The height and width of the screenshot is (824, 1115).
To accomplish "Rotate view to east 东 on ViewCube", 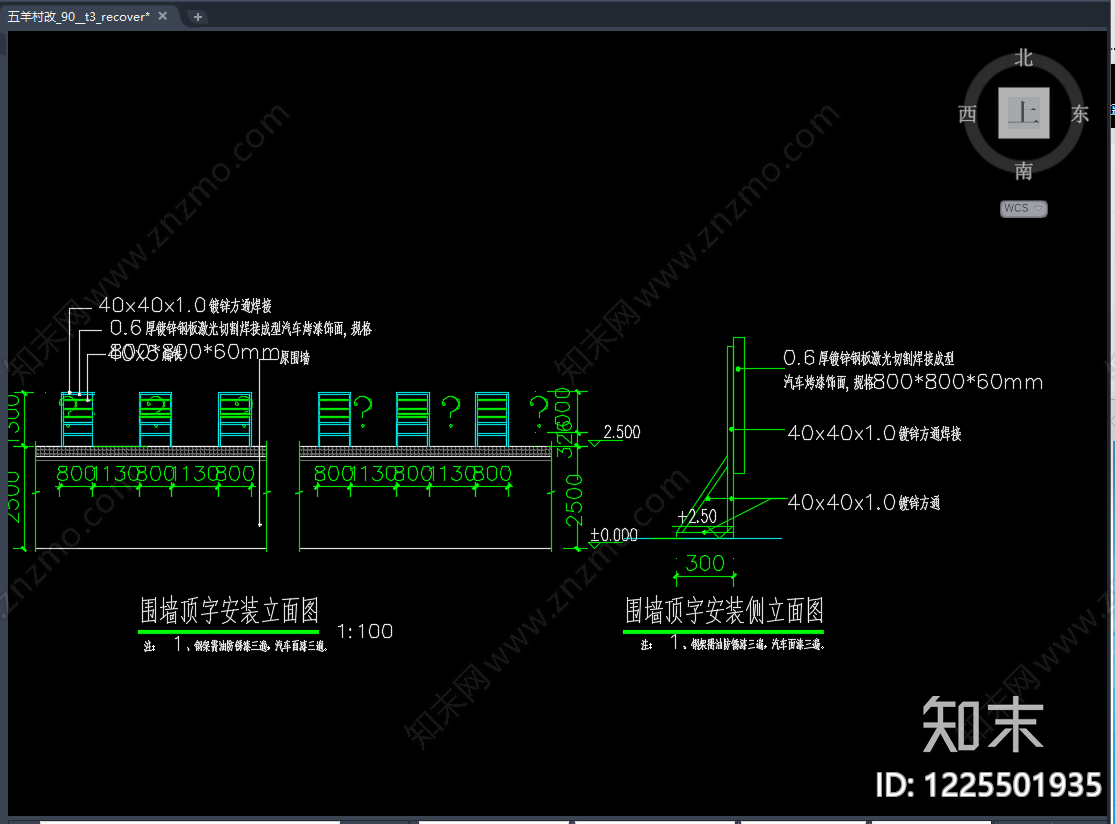I will point(1079,114).
